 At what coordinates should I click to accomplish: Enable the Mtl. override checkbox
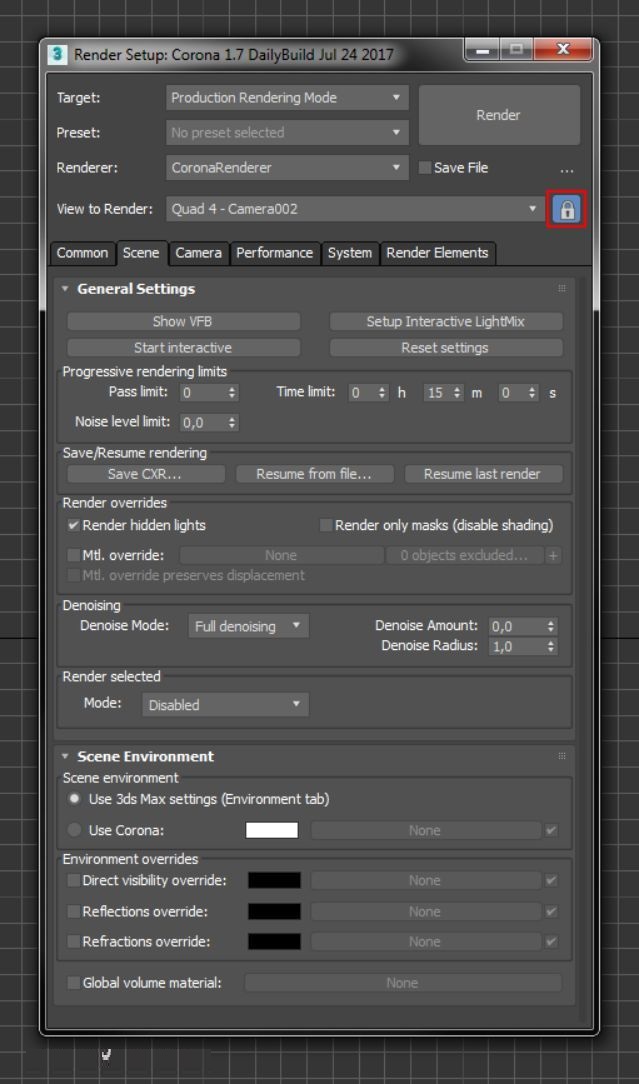click(74, 555)
